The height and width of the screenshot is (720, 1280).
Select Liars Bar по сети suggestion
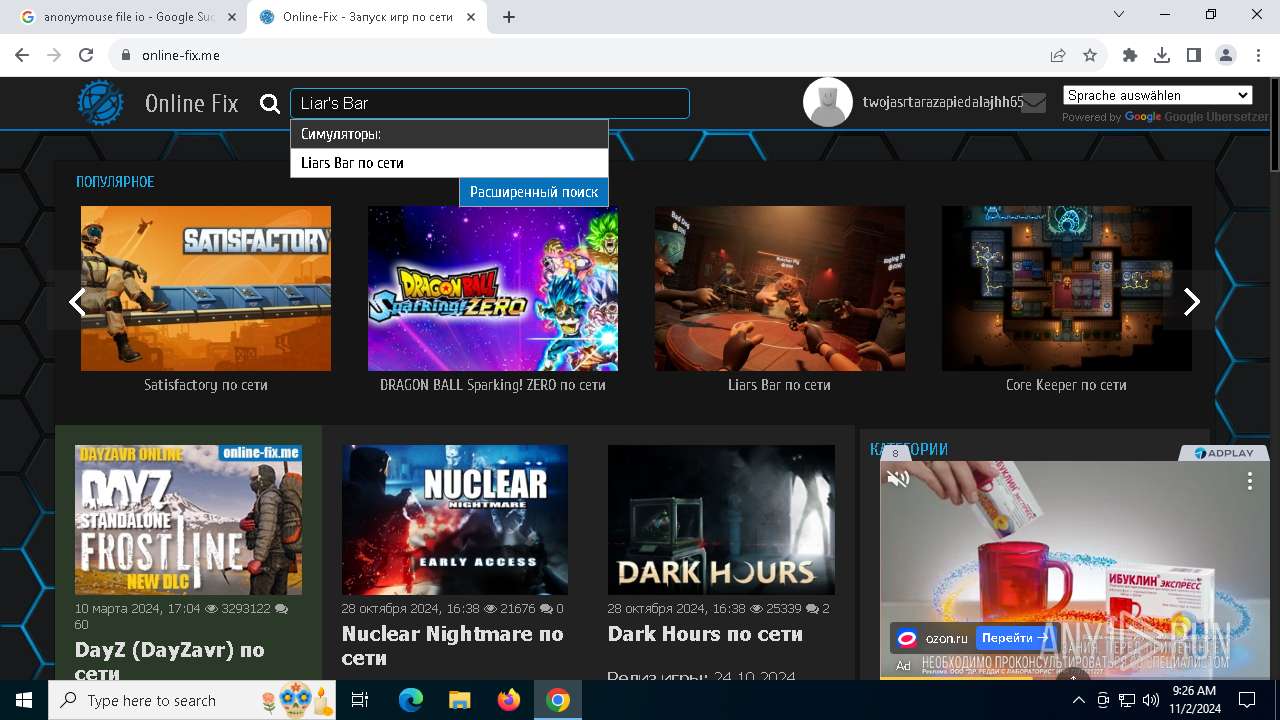pyautogui.click(x=449, y=163)
